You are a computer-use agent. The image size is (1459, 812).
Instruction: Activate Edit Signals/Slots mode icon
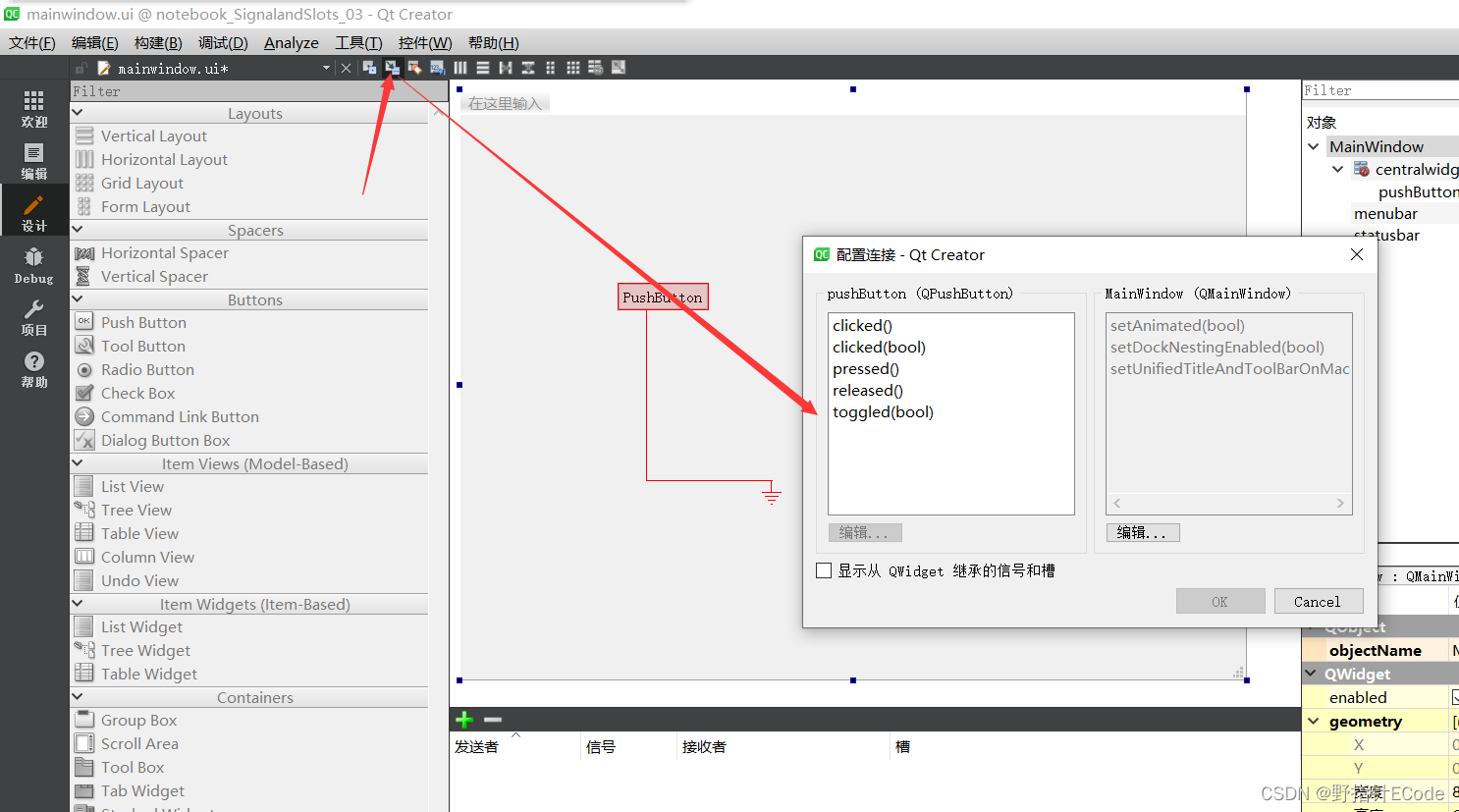(x=392, y=68)
